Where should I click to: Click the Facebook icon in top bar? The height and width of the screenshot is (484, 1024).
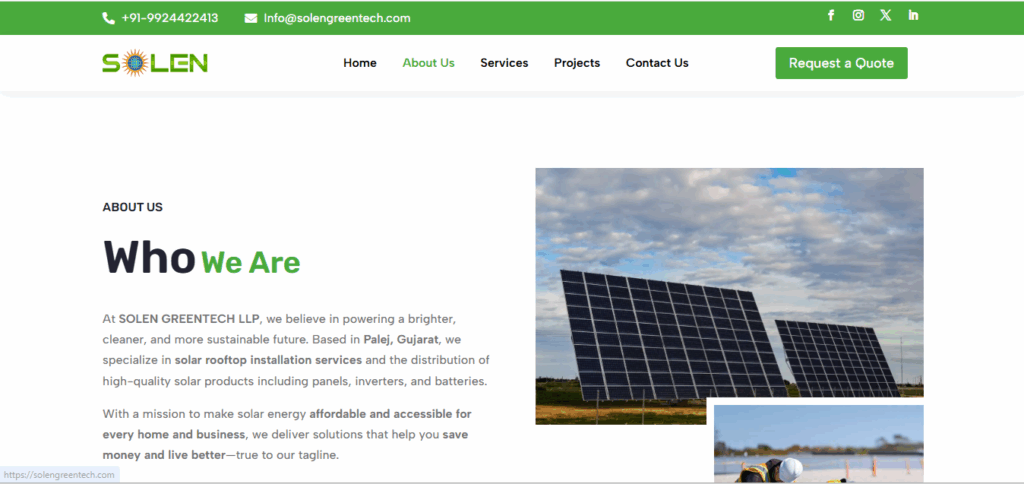[x=830, y=15]
